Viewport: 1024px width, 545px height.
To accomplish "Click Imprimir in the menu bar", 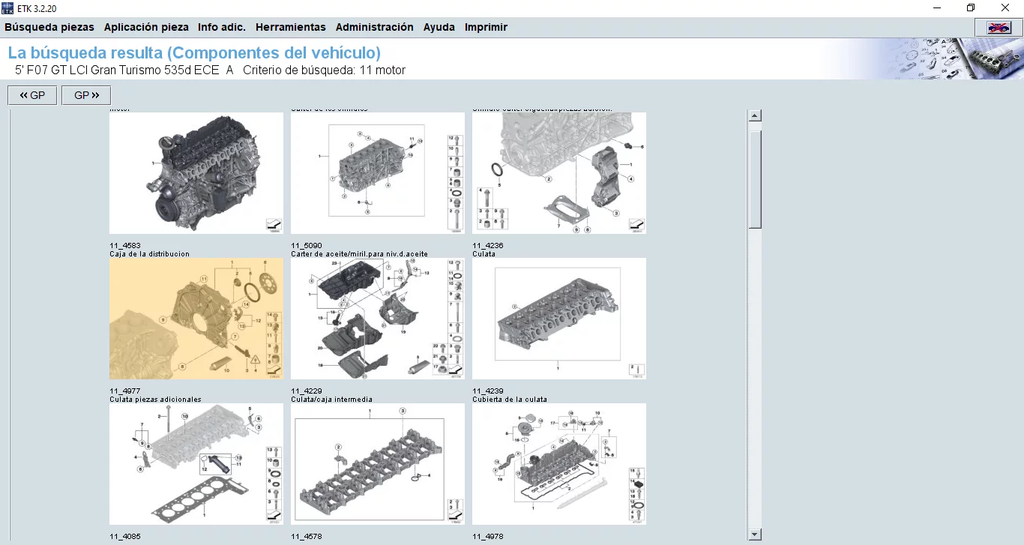I will (x=486, y=28).
